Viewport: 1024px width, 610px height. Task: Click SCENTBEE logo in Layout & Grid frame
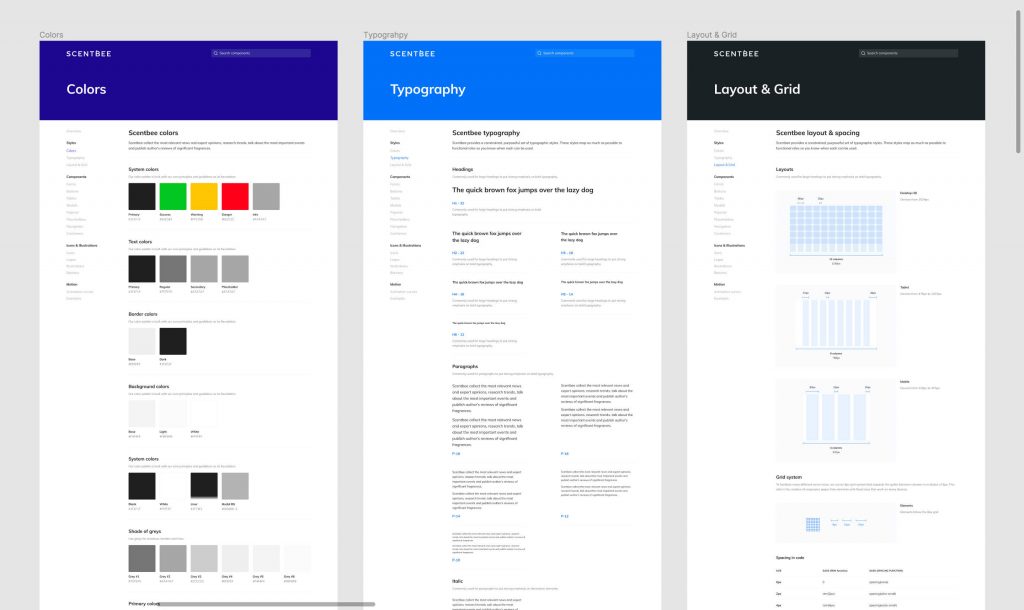click(x=736, y=54)
